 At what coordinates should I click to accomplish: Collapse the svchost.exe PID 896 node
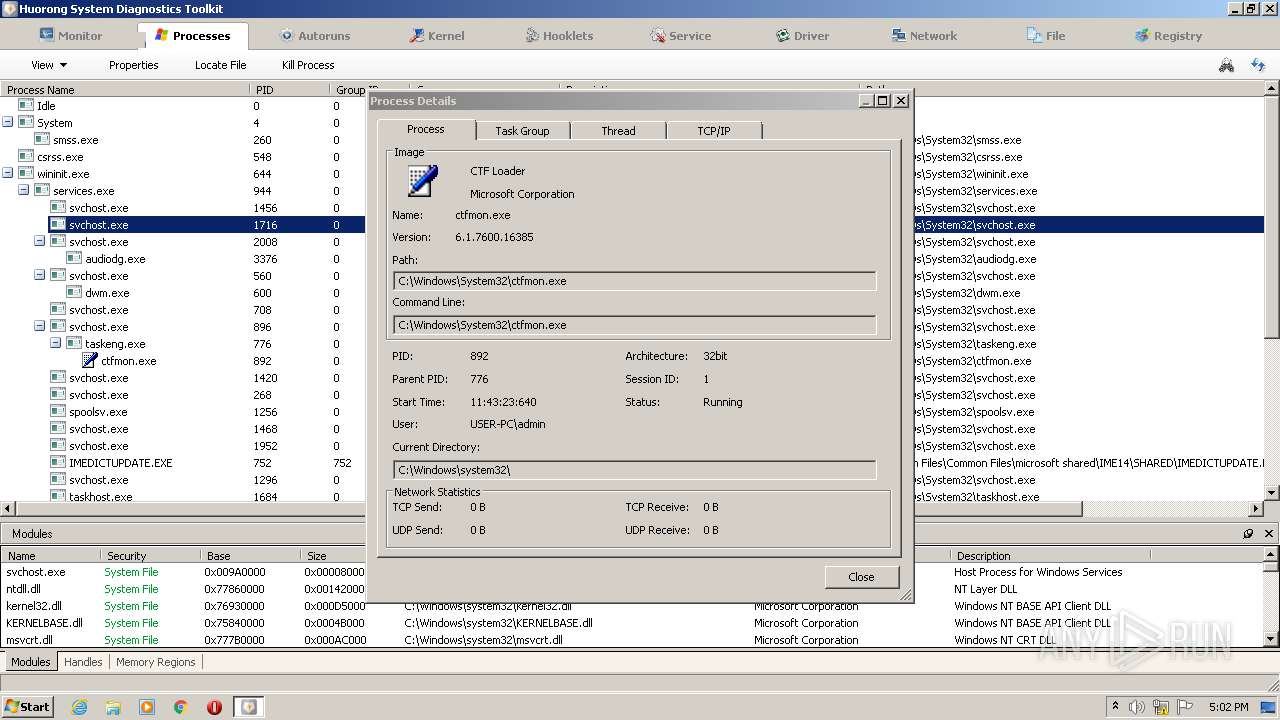coord(40,326)
